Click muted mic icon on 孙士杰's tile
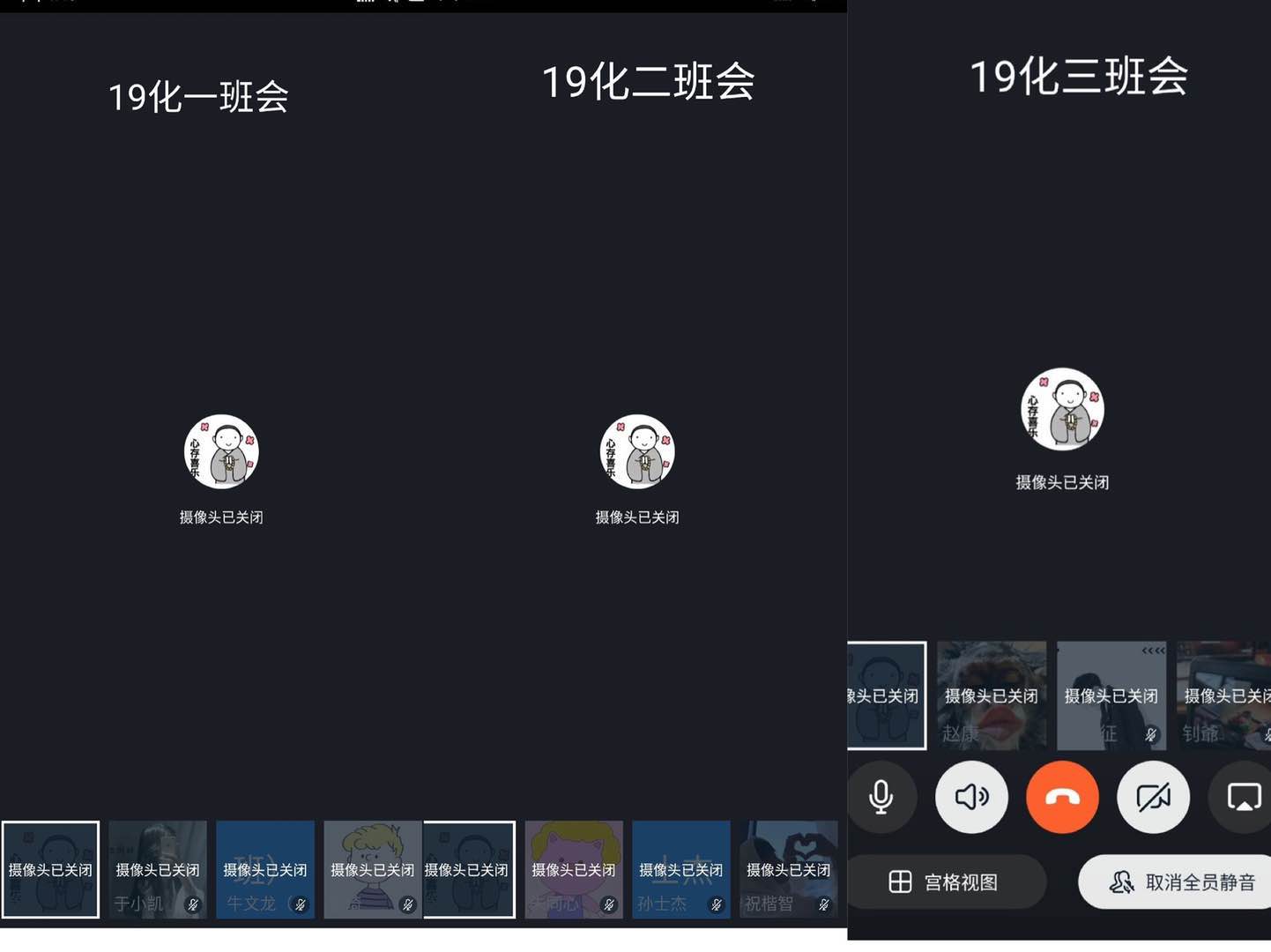1271x952 pixels. tap(717, 904)
